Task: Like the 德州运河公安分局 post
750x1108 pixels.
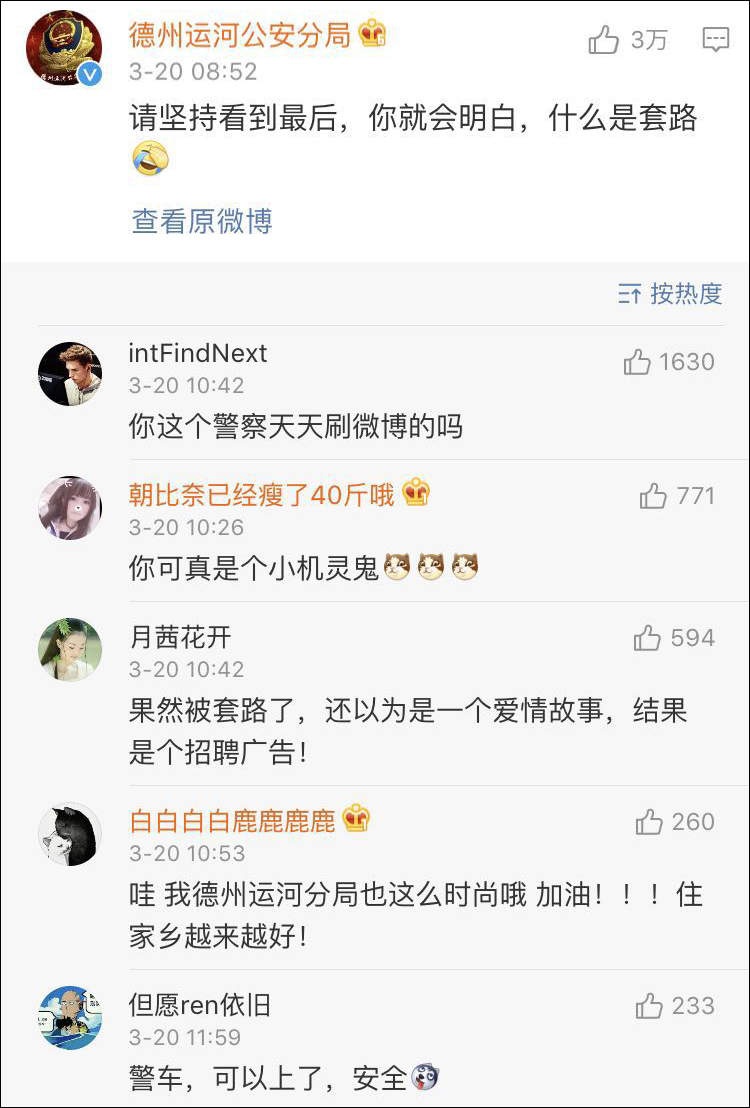Action: point(604,40)
